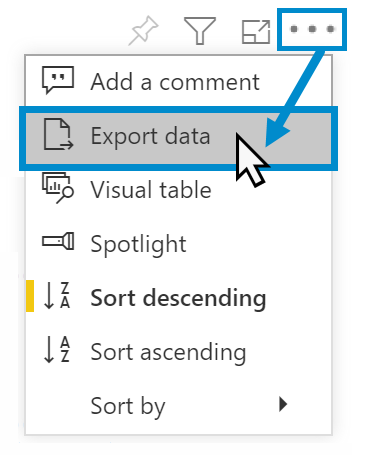Click the Spotlight flashlight icon
This screenshot has width=365, height=455.
pyautogui.click(x=58, y=241)
